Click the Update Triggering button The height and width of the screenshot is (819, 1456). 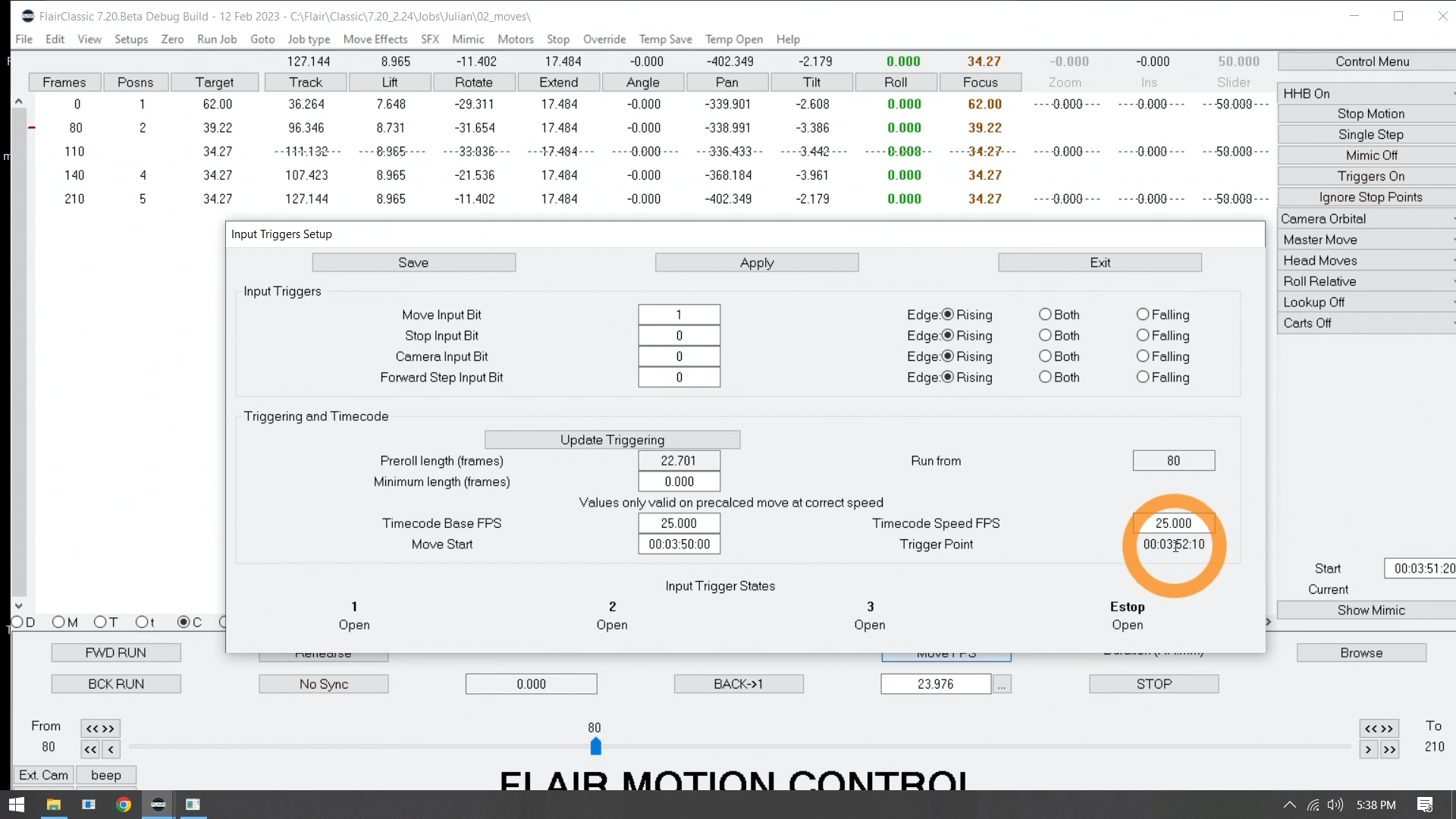[613, 440]
